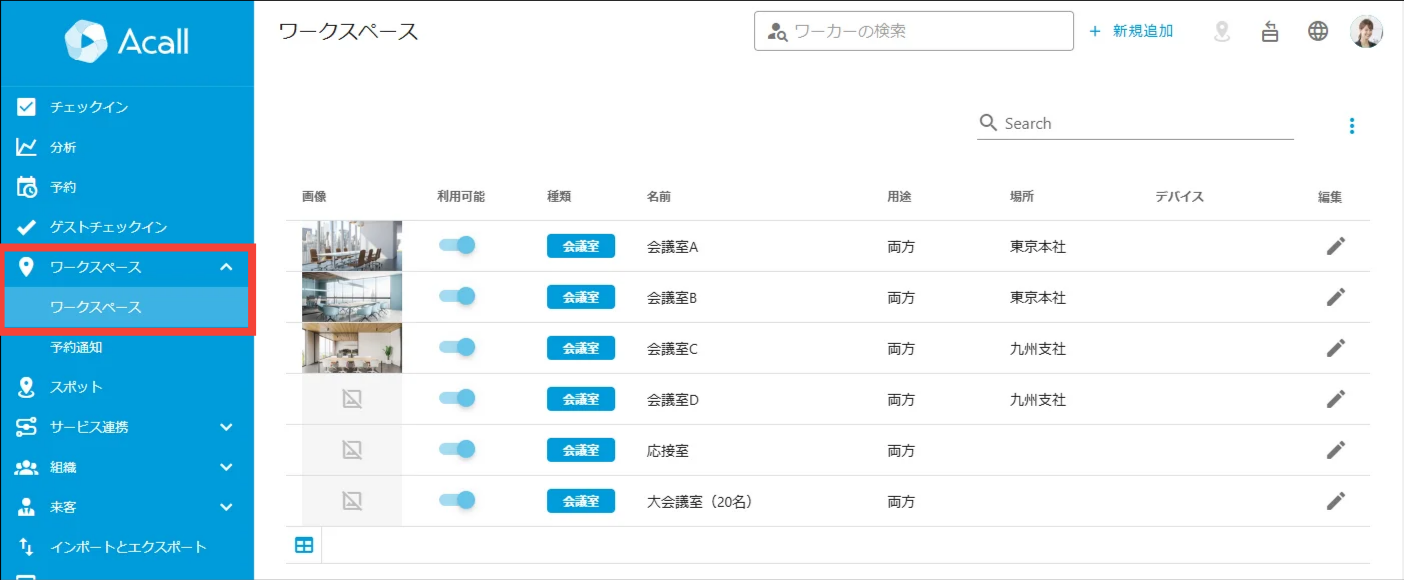Open the three-dot options menu near Search
The width and height of the screenshot is (1404, 580).
pyautogui.click(x=1352, y=126)
